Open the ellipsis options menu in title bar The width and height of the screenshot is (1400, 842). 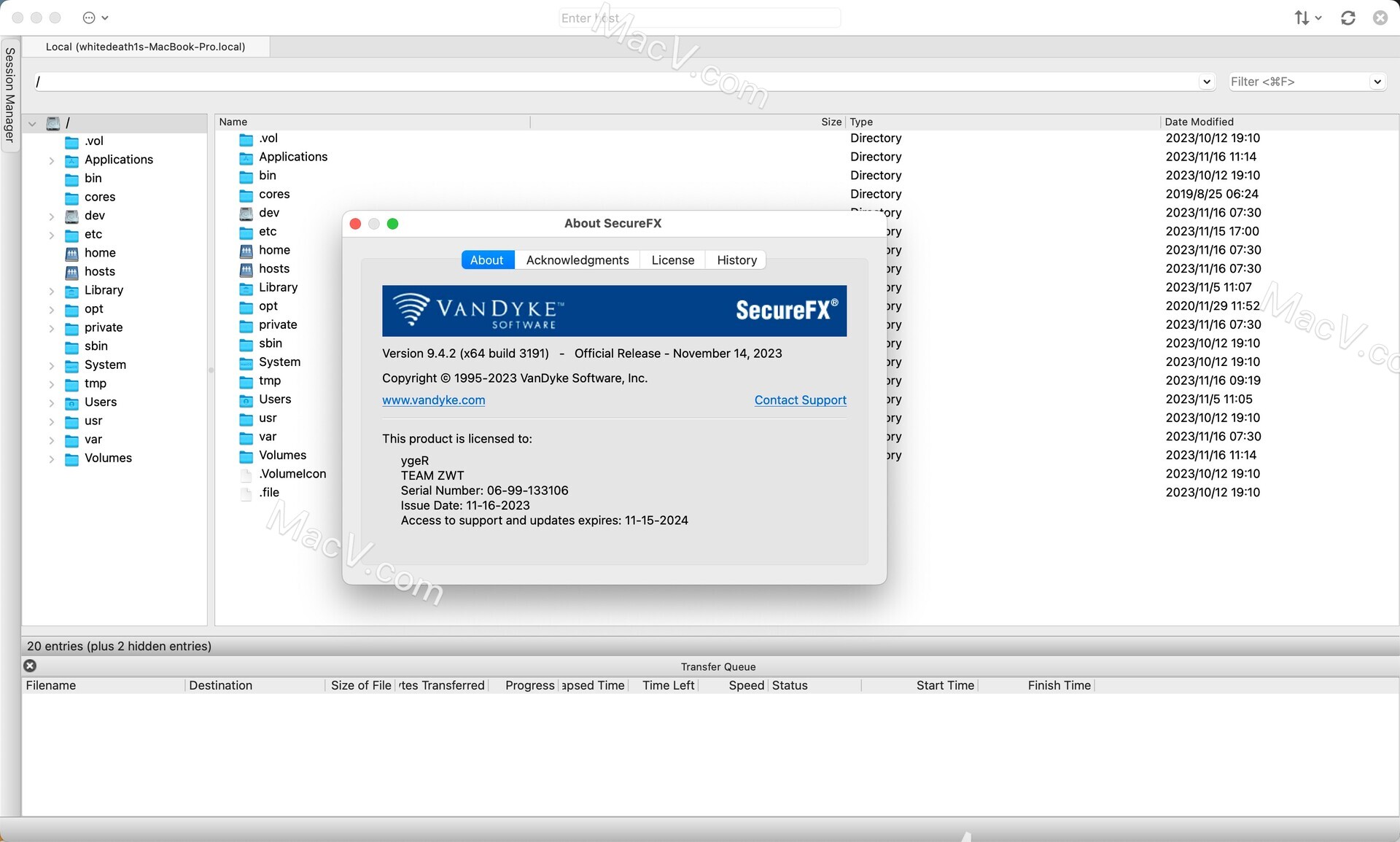pyautogui.click(x=96, y=17)
